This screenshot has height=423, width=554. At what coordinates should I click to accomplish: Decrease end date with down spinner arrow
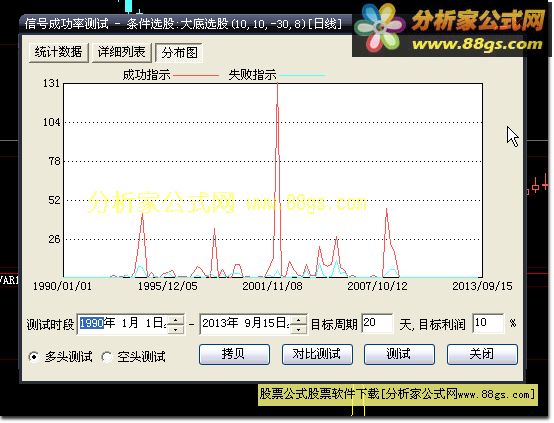pos(299,329)
